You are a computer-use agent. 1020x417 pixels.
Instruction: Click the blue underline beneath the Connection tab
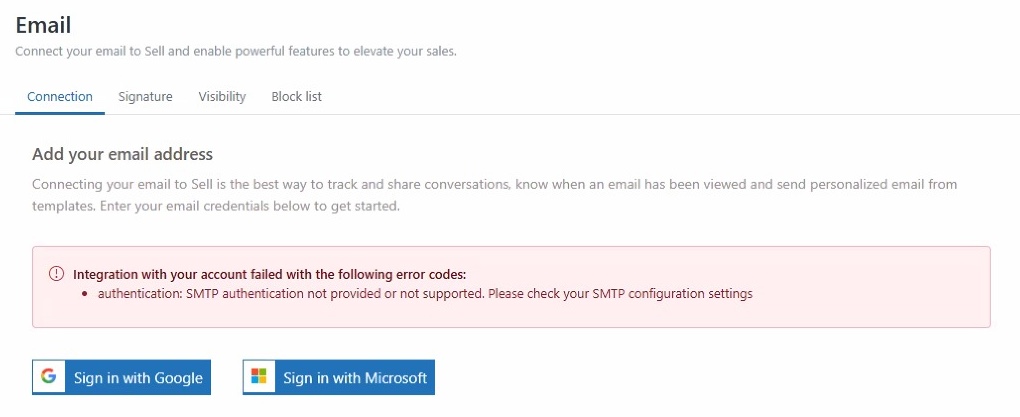click(60, 113)
